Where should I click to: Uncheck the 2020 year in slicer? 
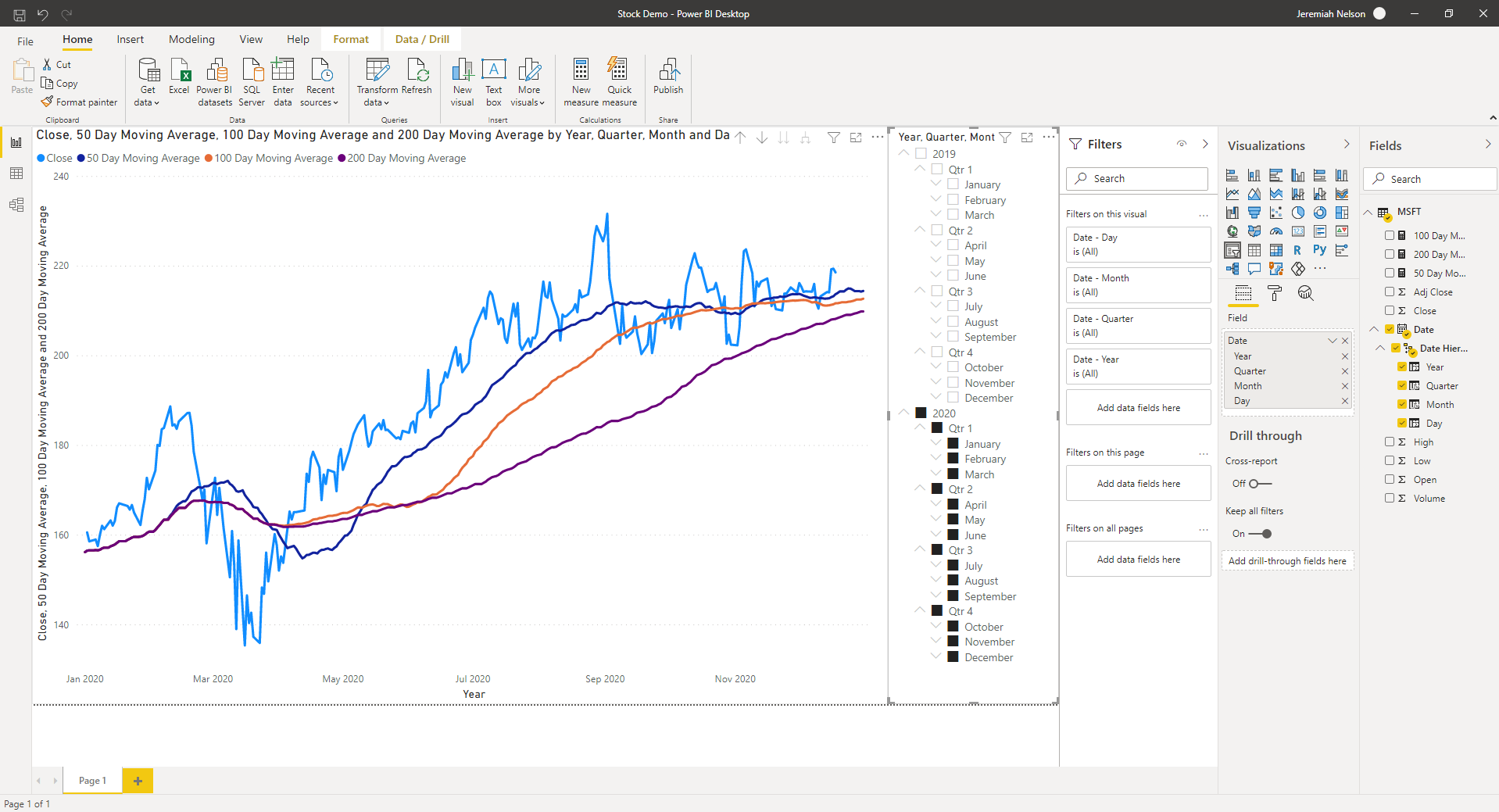(x=921, y=413)
